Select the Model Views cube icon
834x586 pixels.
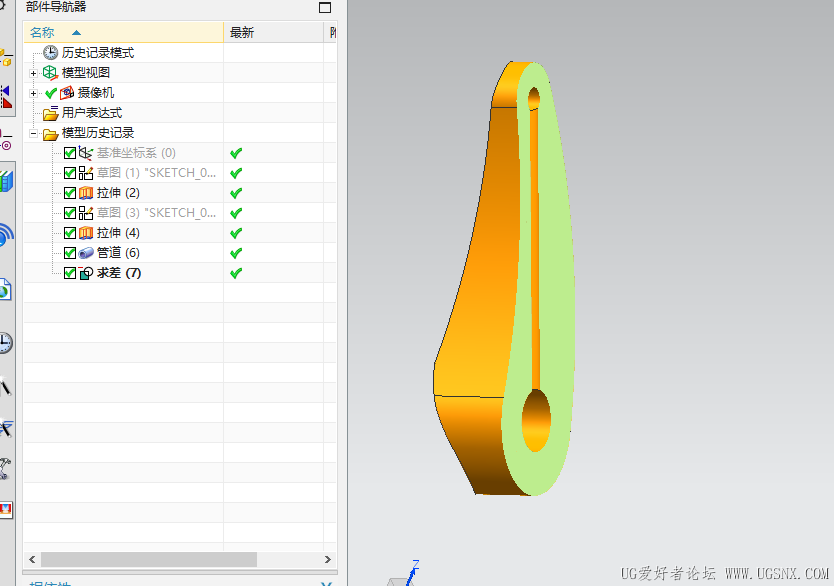coord(50,73)
